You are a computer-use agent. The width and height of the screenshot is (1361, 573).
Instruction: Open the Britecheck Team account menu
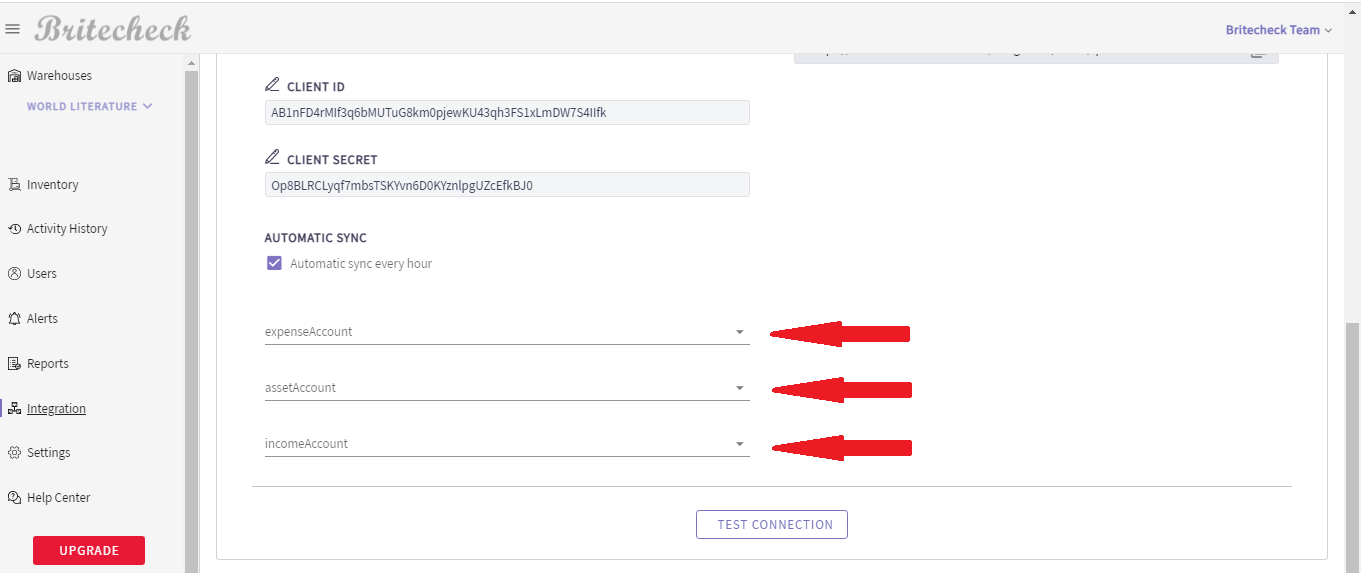[1278, 30]
